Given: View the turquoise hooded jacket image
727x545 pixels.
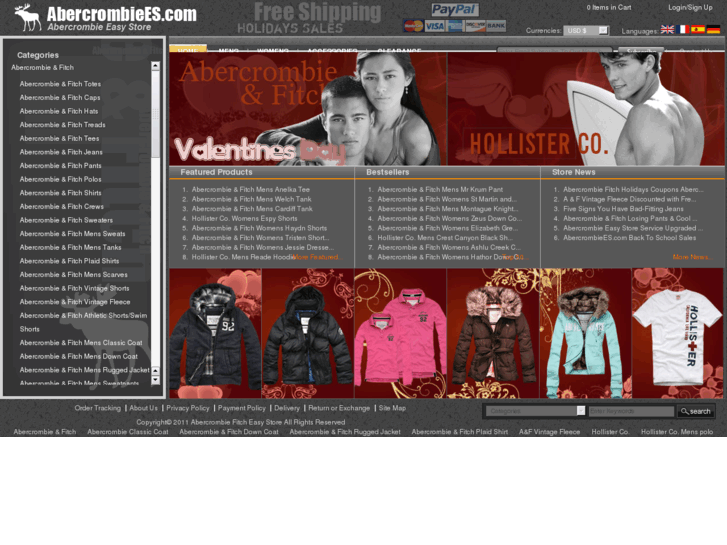Looking at the screenshot, I should (586, 333).
